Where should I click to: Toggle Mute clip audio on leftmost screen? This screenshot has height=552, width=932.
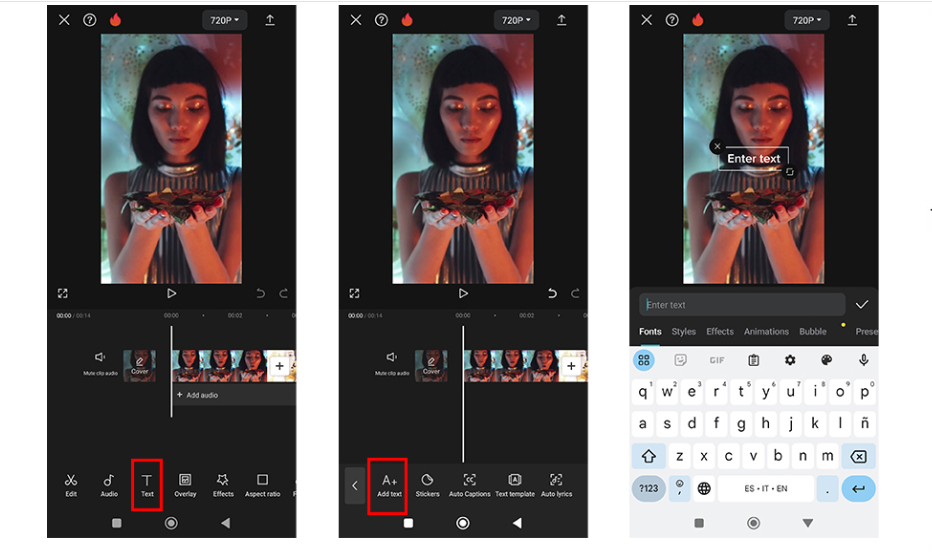[x=100, y=363]
